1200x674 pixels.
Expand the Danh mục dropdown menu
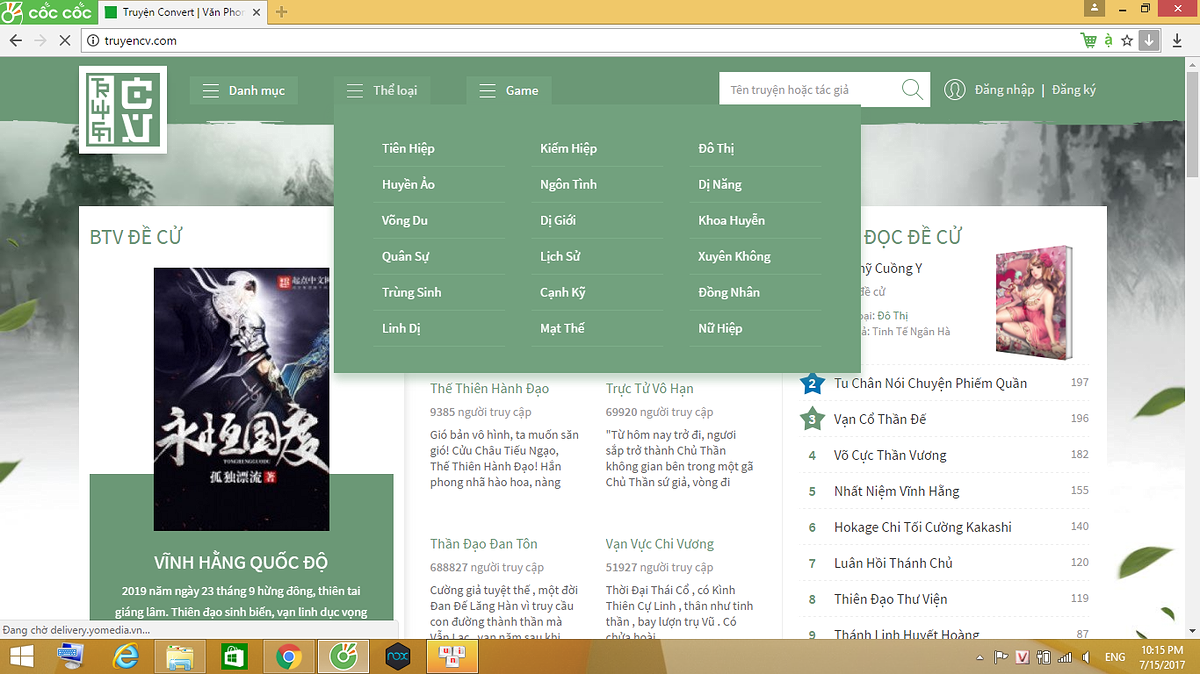(244, 91)
